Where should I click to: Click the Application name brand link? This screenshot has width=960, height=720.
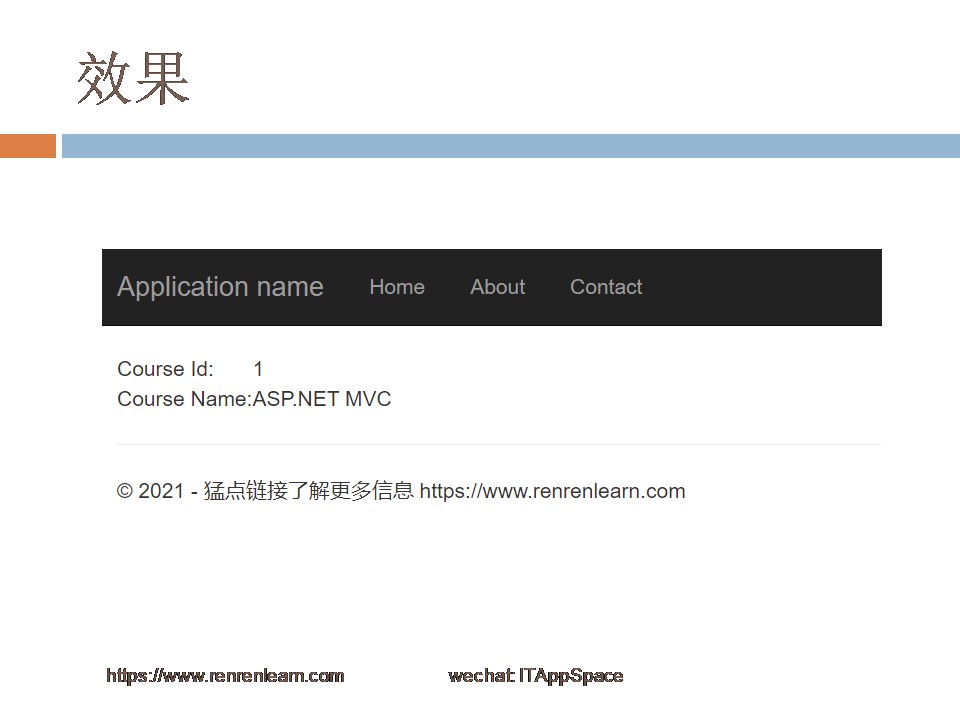pyautogui.click(x=220, y=287)
